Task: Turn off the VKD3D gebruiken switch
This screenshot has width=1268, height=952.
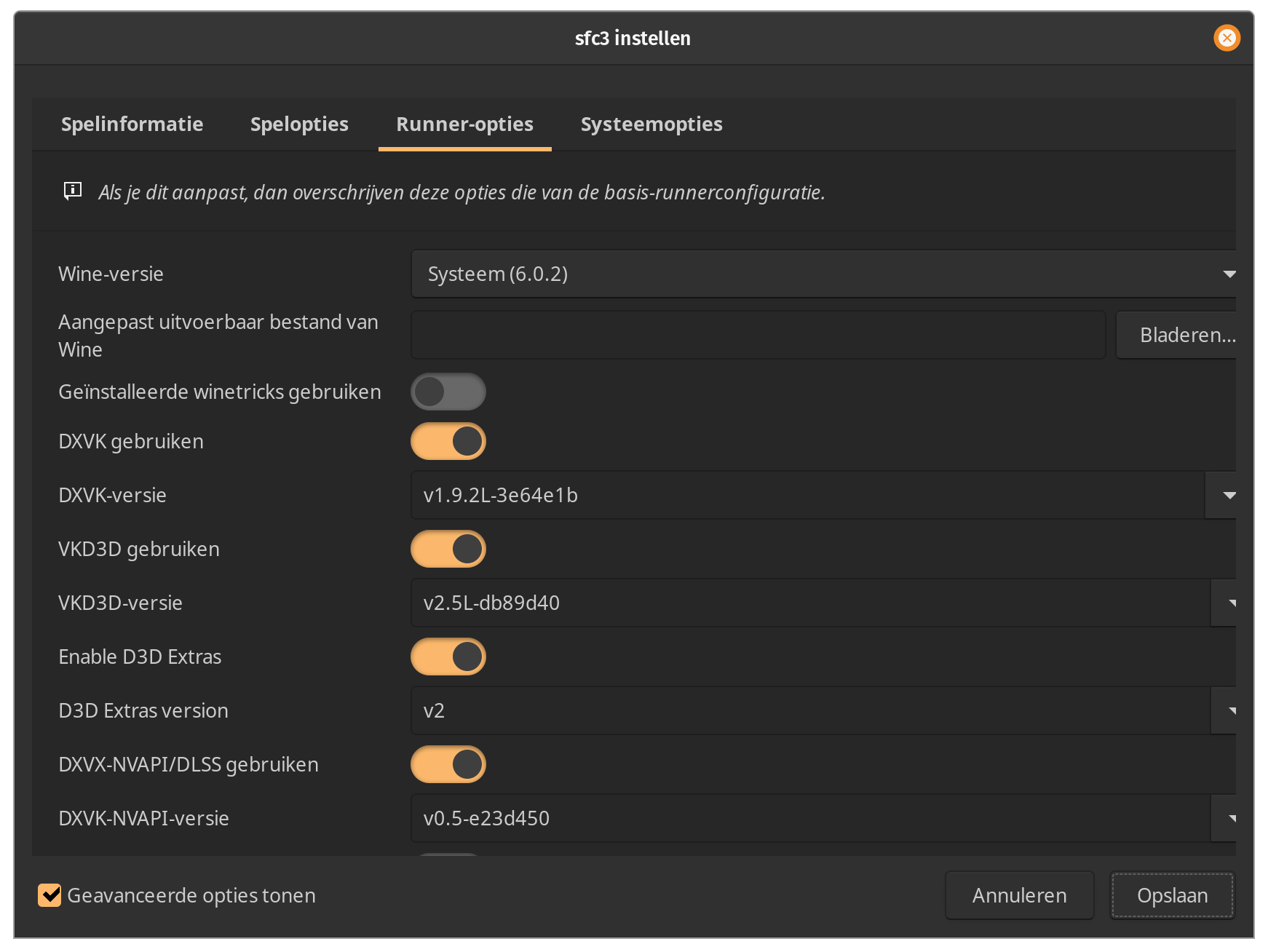Action: (x=448, y=549)
